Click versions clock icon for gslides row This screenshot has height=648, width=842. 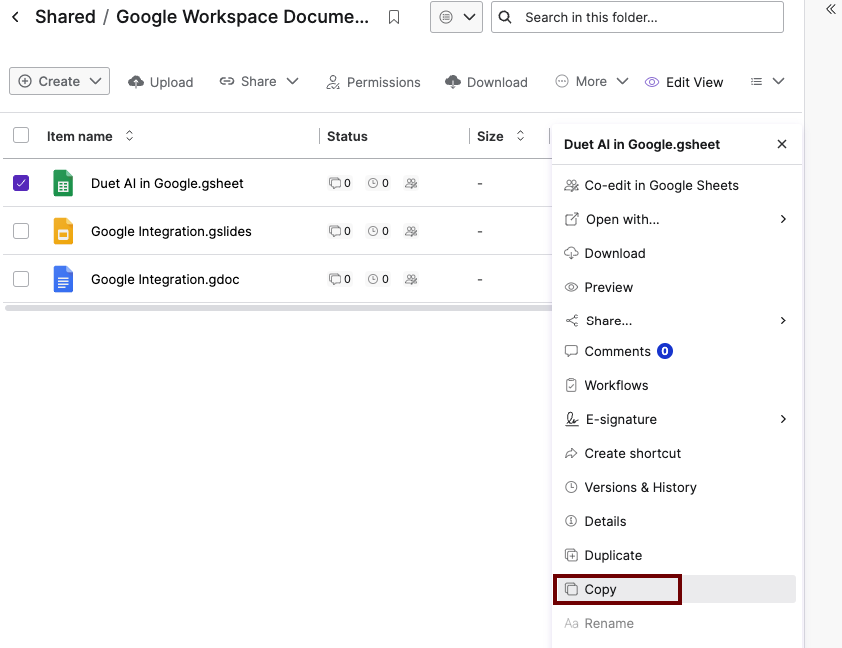[378, 231]
